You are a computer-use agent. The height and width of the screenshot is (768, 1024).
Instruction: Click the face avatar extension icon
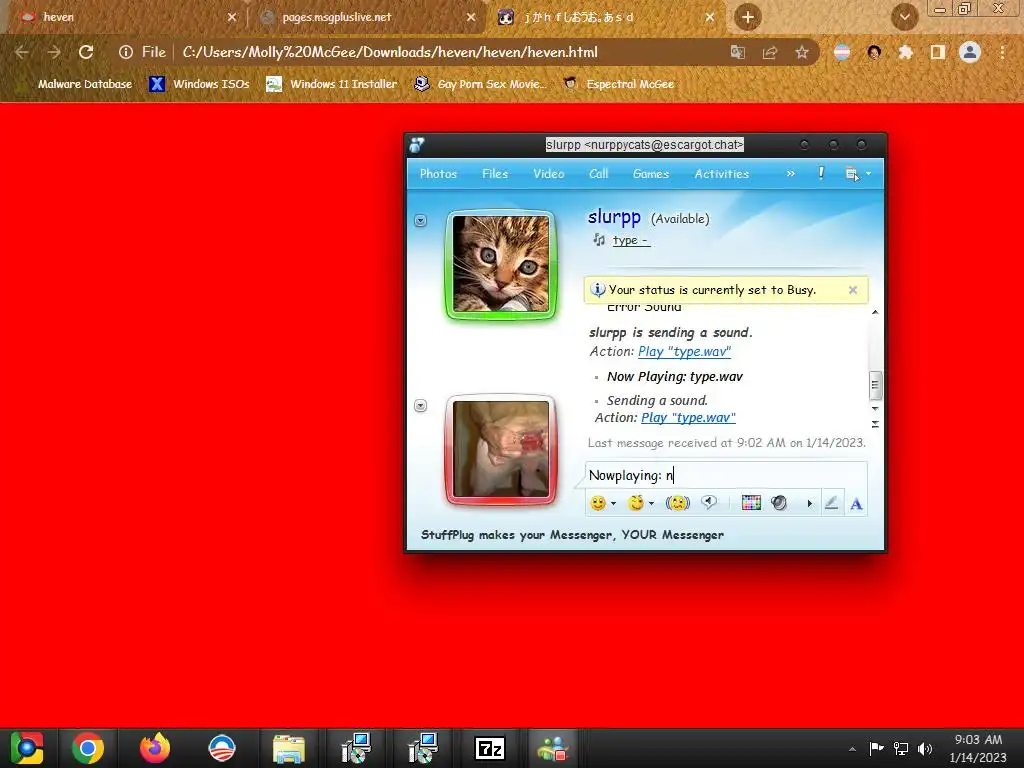click(874, 52)
